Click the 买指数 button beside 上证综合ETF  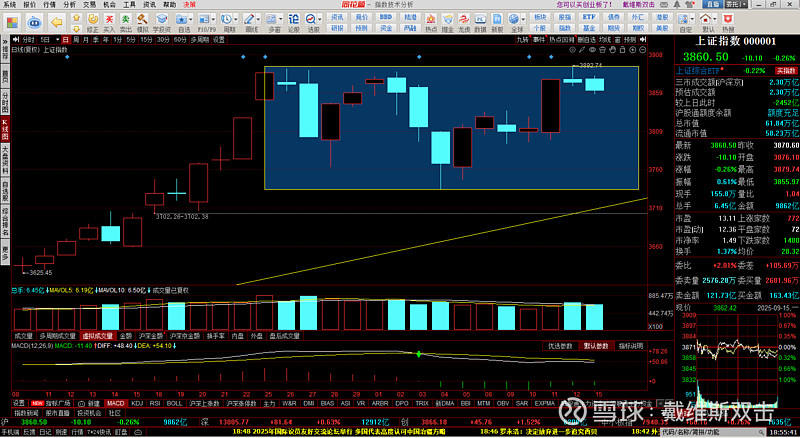click(x=786, y=71)
